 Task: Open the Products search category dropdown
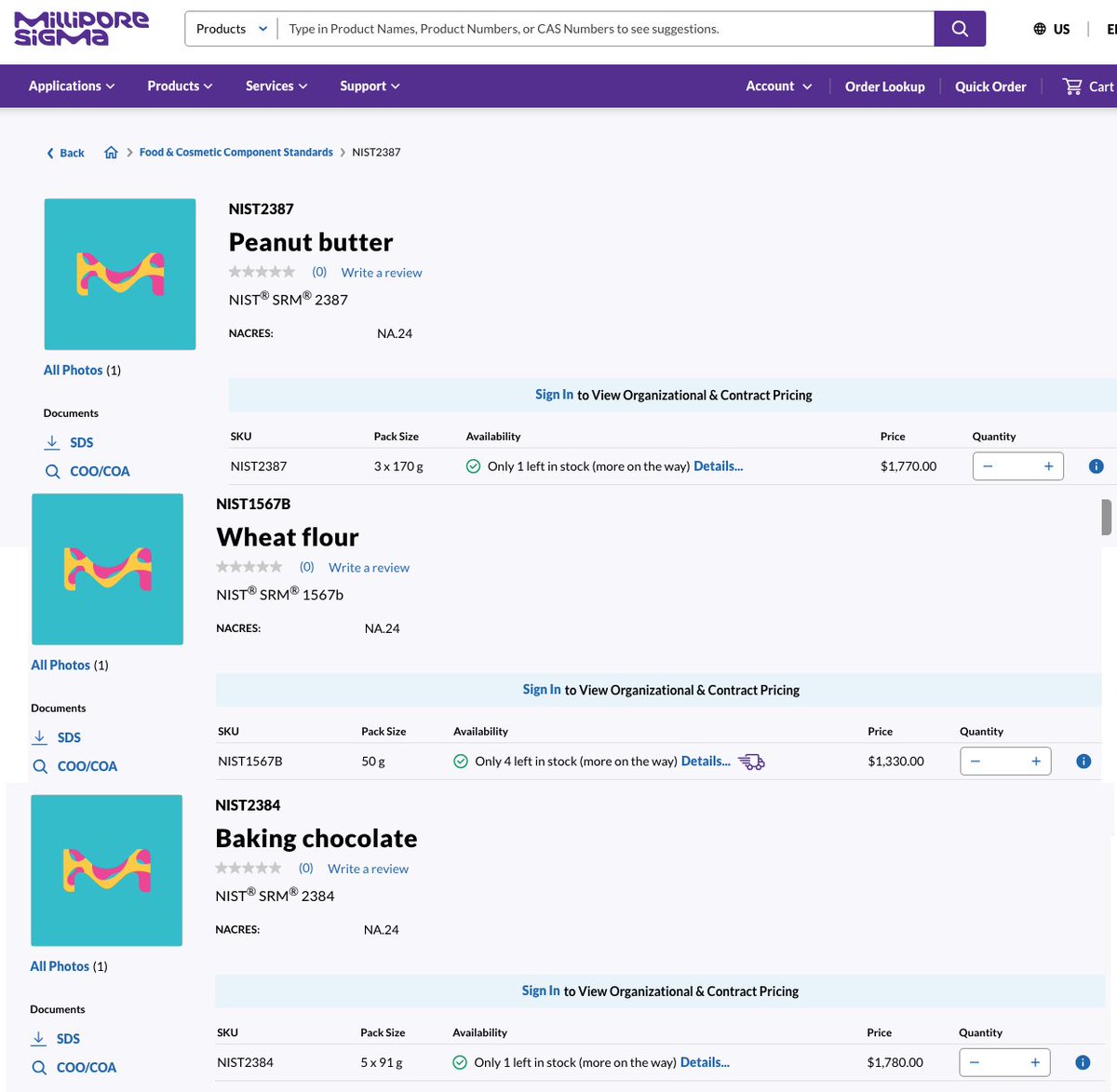pyautogui.click(x=232, y=29)
